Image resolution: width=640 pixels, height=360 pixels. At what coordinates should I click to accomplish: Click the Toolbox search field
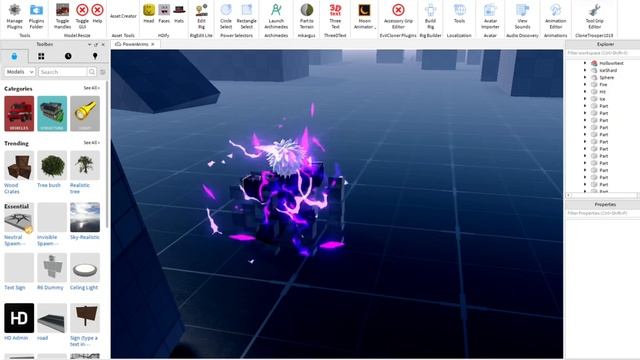63,72
